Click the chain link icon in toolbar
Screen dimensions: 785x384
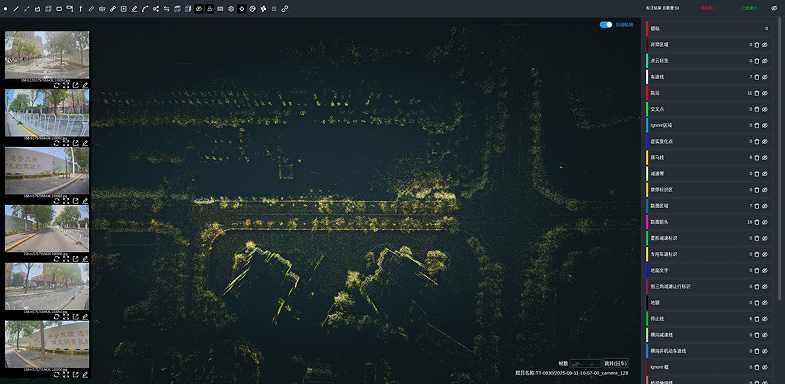(x=285, y=9)
